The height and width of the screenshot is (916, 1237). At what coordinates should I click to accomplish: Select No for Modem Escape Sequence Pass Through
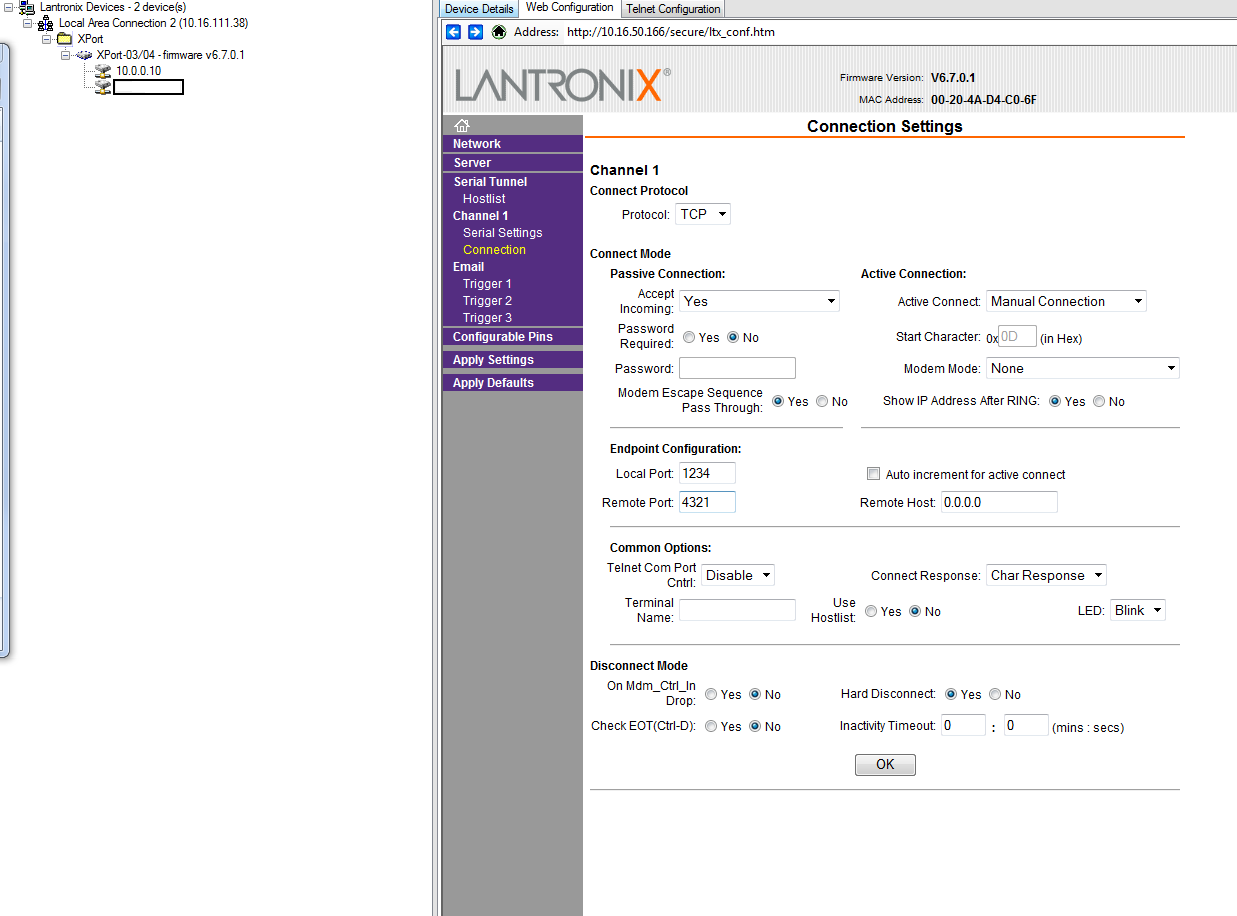(x=822, y=401)
